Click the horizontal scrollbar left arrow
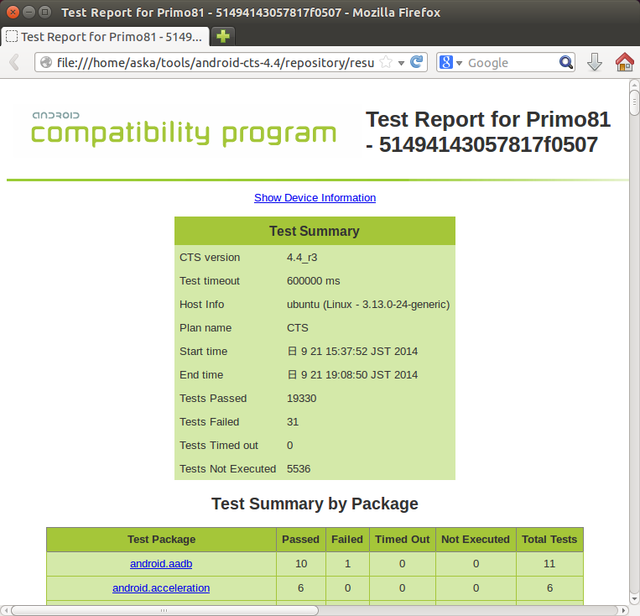 pos(5,610)
